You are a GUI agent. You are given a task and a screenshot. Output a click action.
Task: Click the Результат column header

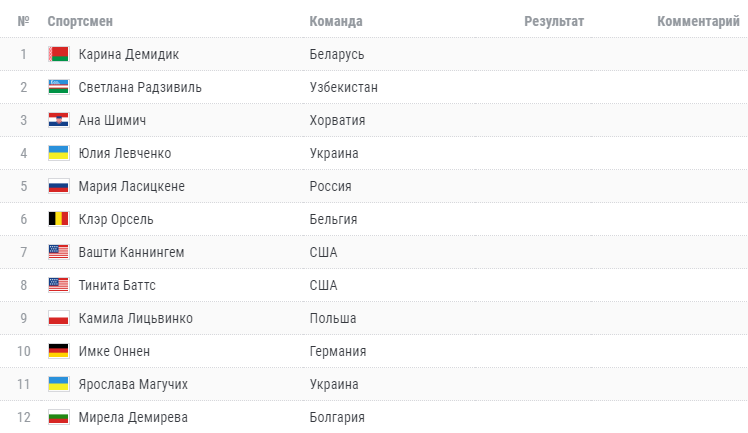point(554,21)
